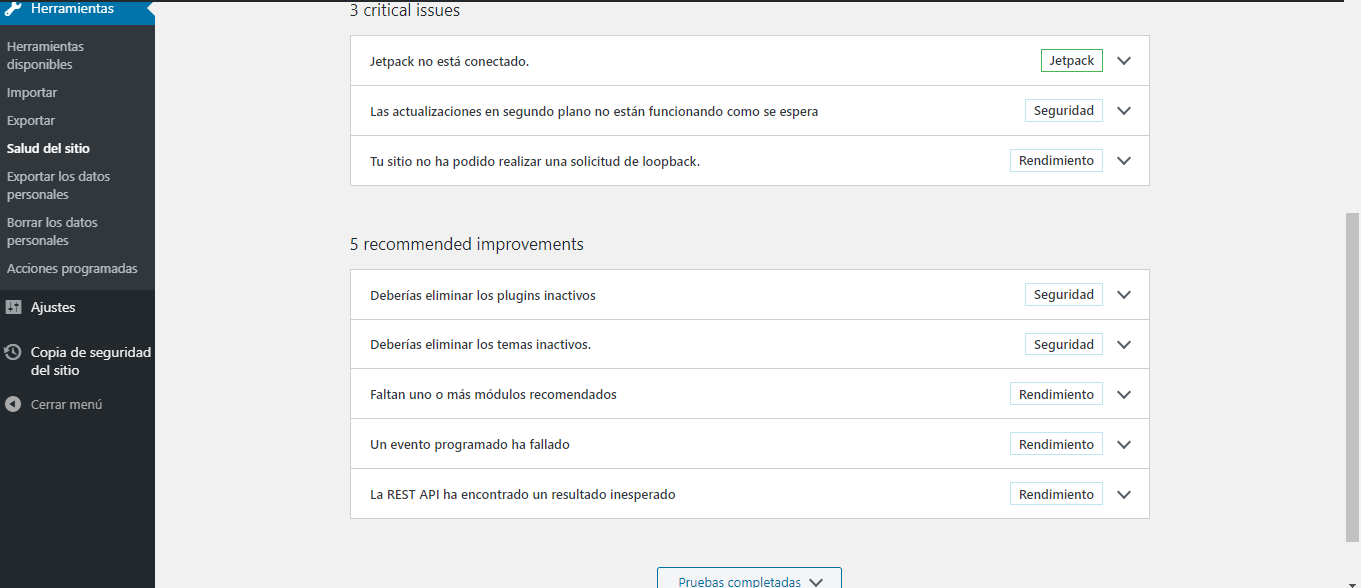
Task: Open Exportar los datos personales
Action: (x=58, y=186)
